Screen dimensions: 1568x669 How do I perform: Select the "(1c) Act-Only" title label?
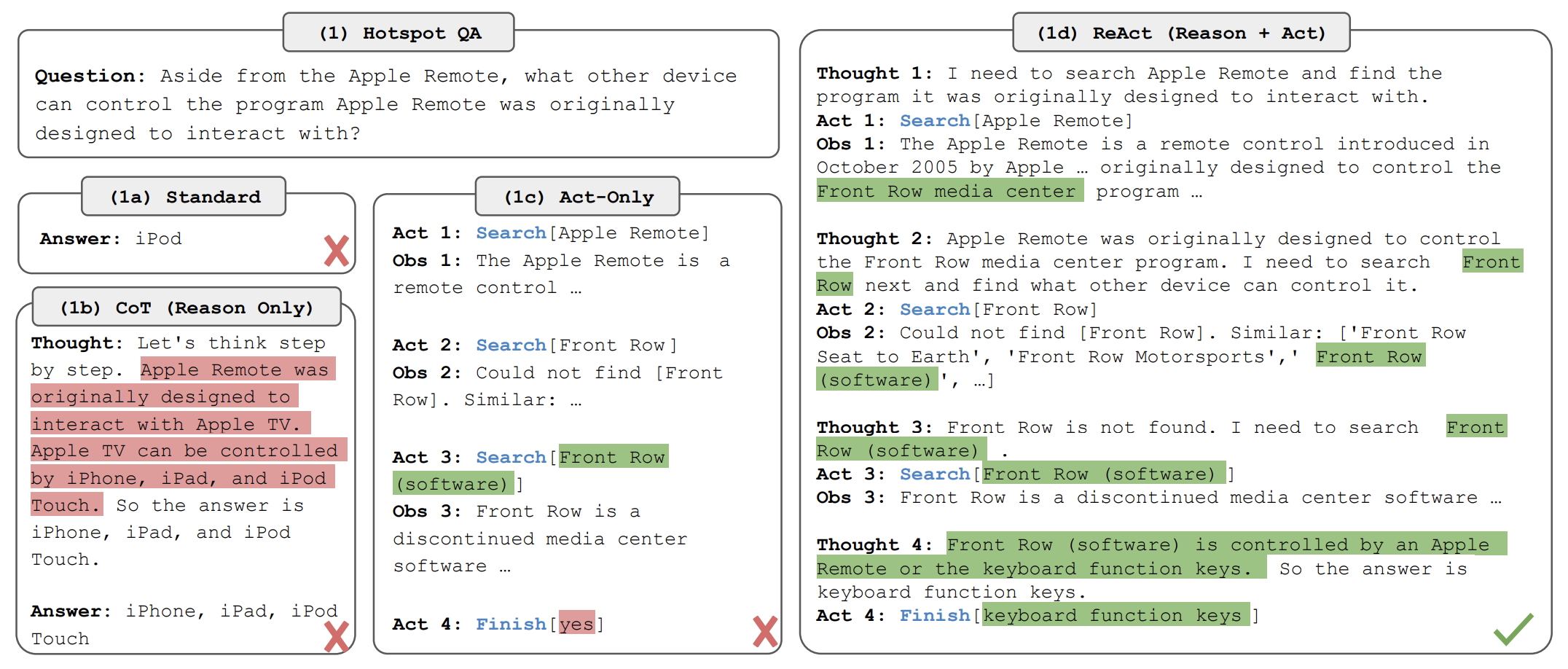(578, 197)
